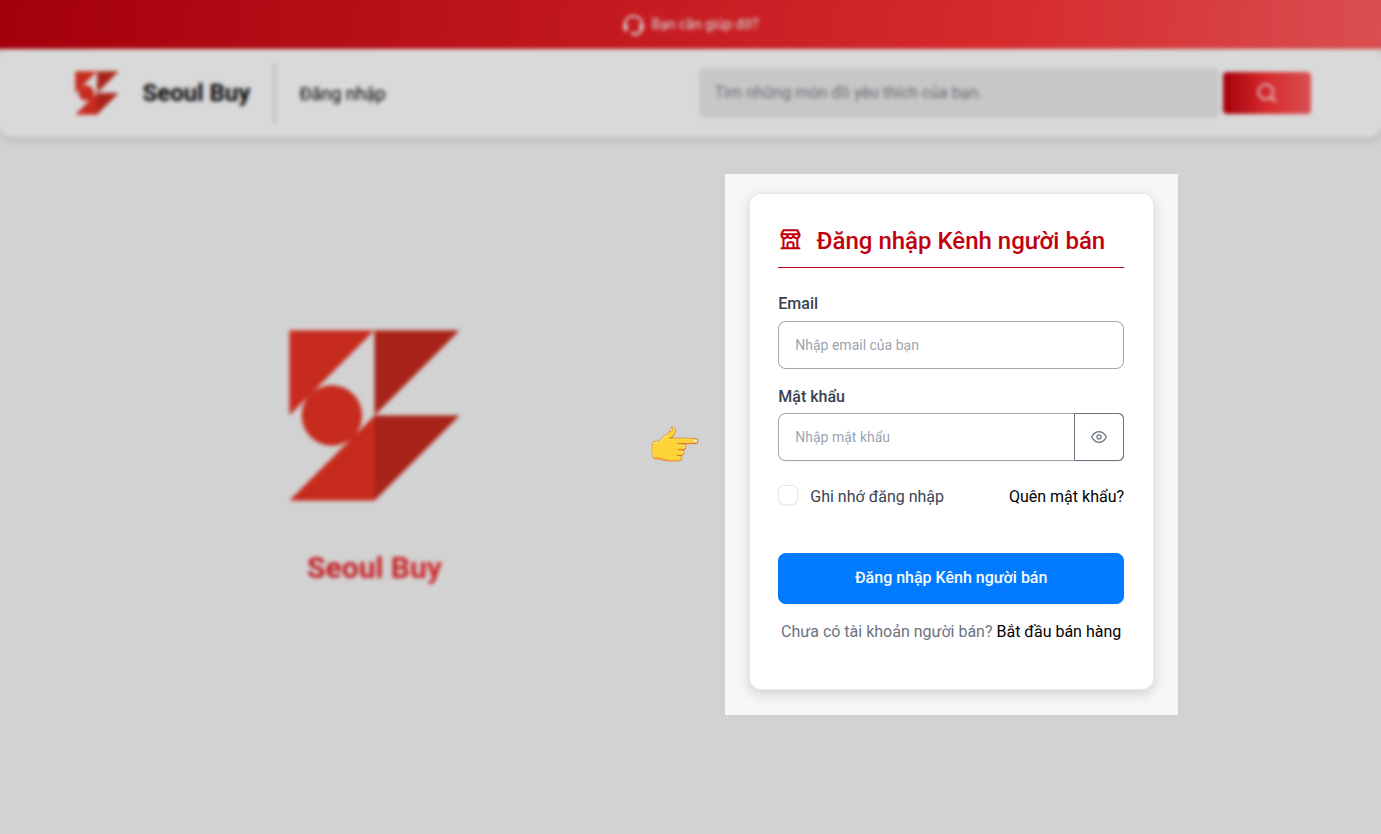Click the store icon beside login title
The height and width of the screenshot is (834, 1381).
(790, 240)
